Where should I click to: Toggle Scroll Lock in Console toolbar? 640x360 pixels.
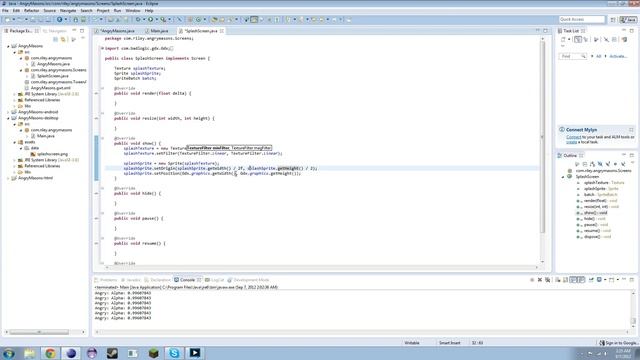click(x=565, y=280)
